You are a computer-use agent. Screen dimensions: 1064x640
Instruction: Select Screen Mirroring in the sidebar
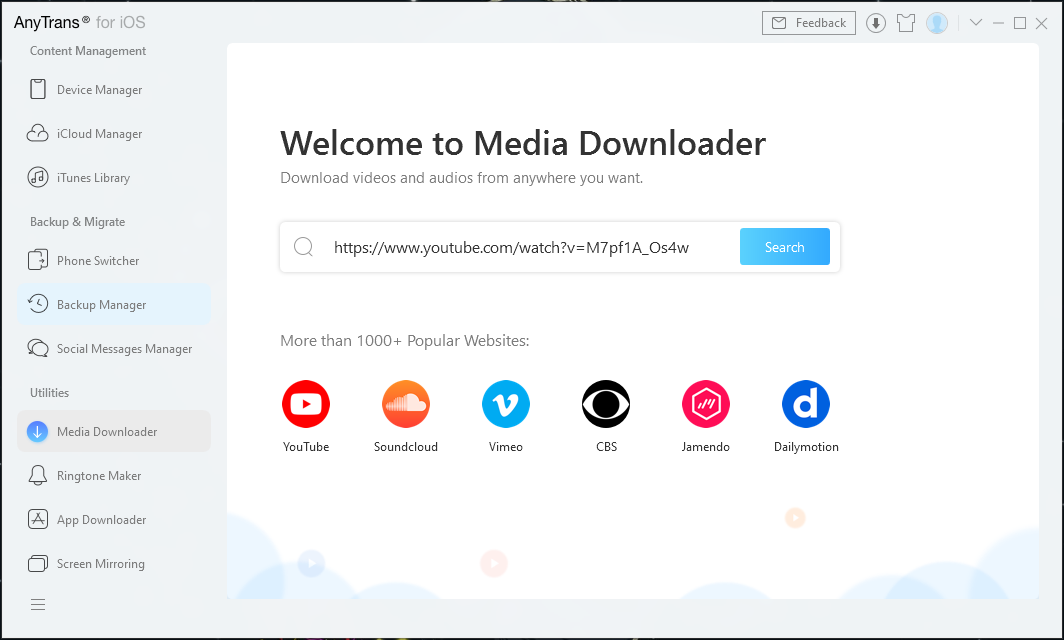(100, 564)
